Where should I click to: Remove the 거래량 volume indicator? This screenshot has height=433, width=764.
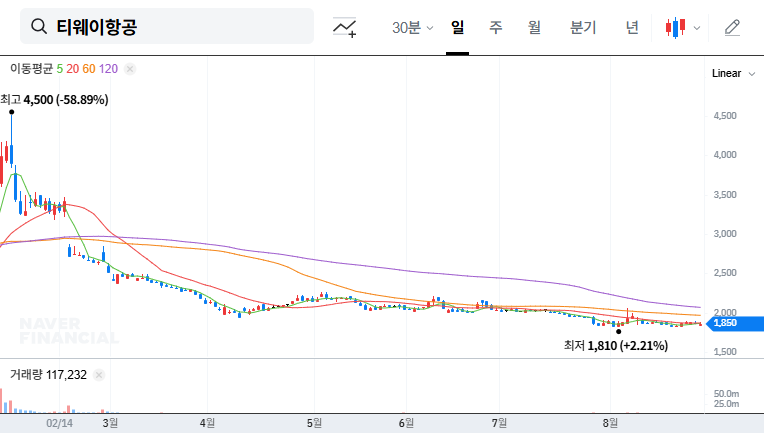pyautogui.click(x=99, y=375)
